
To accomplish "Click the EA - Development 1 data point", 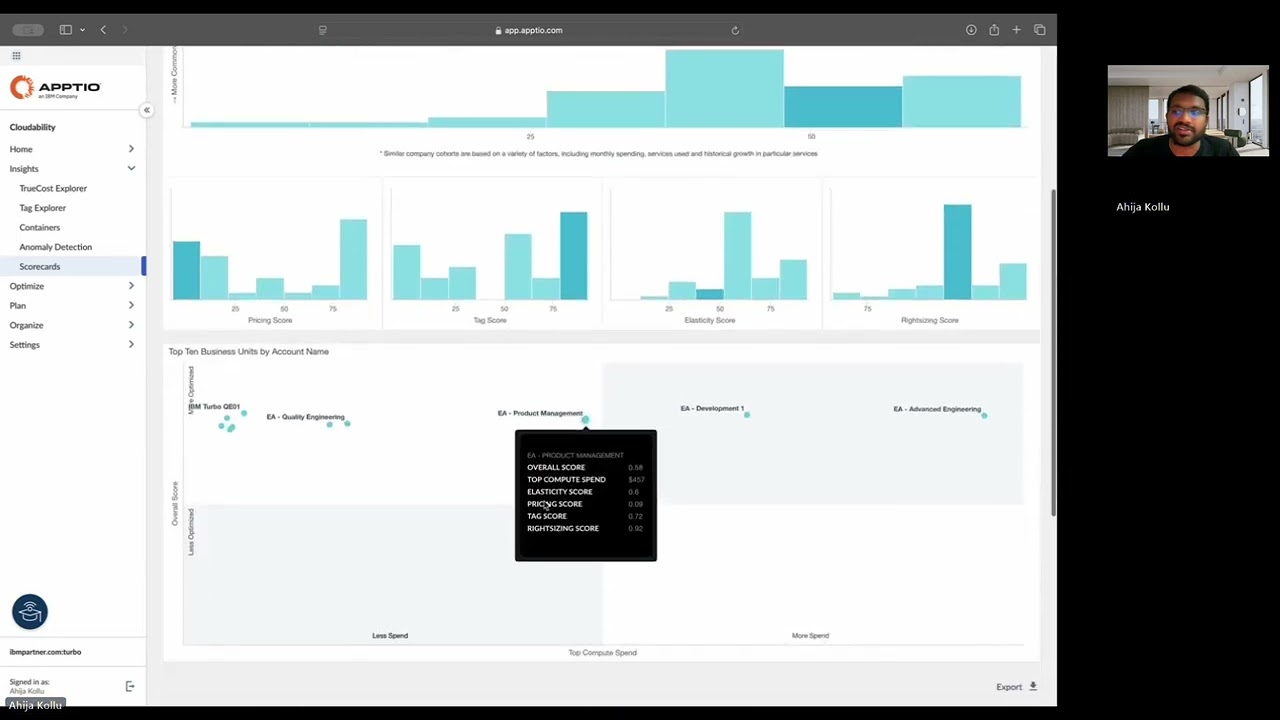I will (x=746, y=414).
